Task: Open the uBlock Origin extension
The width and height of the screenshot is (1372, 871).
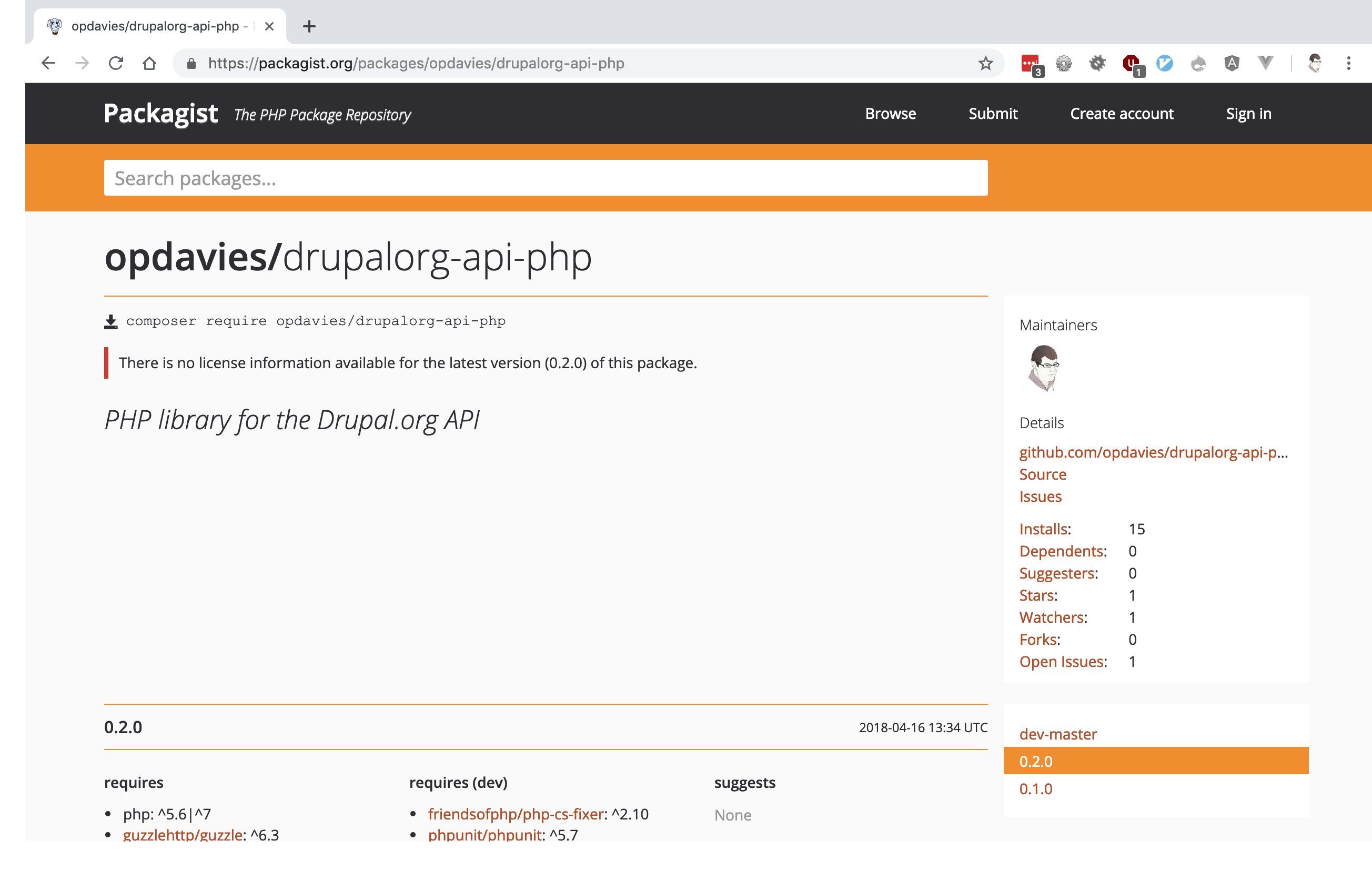Action: tap(1131, 63)
